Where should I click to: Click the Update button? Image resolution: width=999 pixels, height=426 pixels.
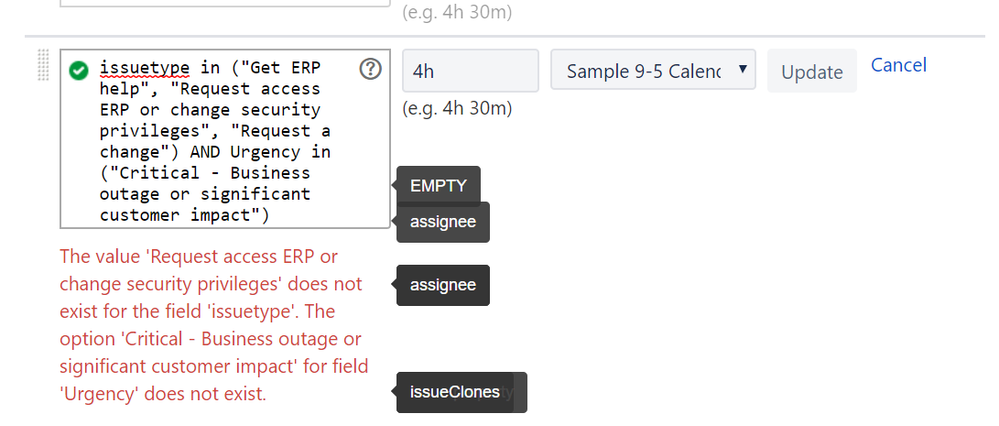pos(812,71)
